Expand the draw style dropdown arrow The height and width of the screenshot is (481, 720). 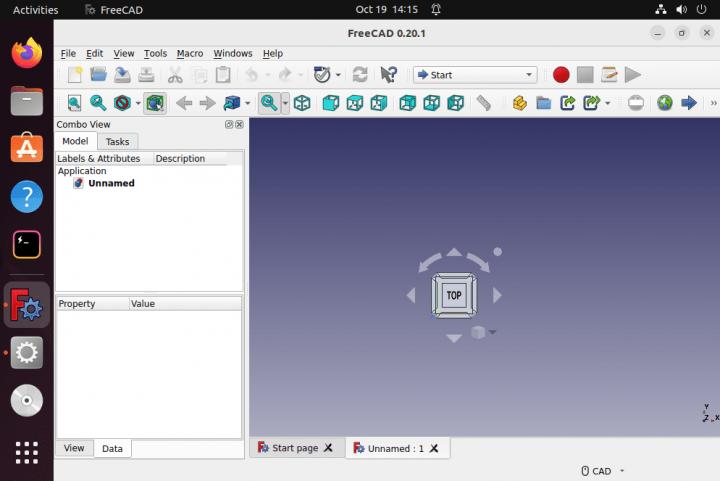point(138,103)
